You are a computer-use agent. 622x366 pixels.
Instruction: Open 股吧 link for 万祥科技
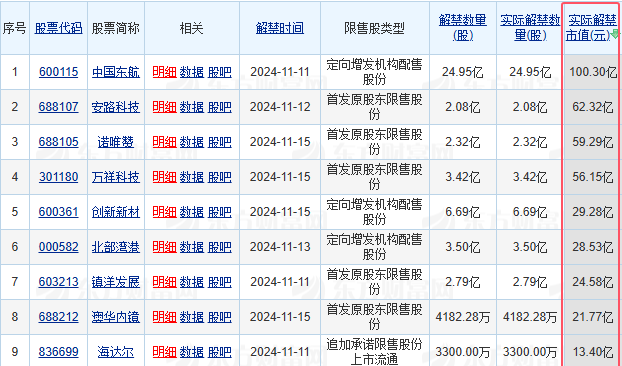point(220,177)
